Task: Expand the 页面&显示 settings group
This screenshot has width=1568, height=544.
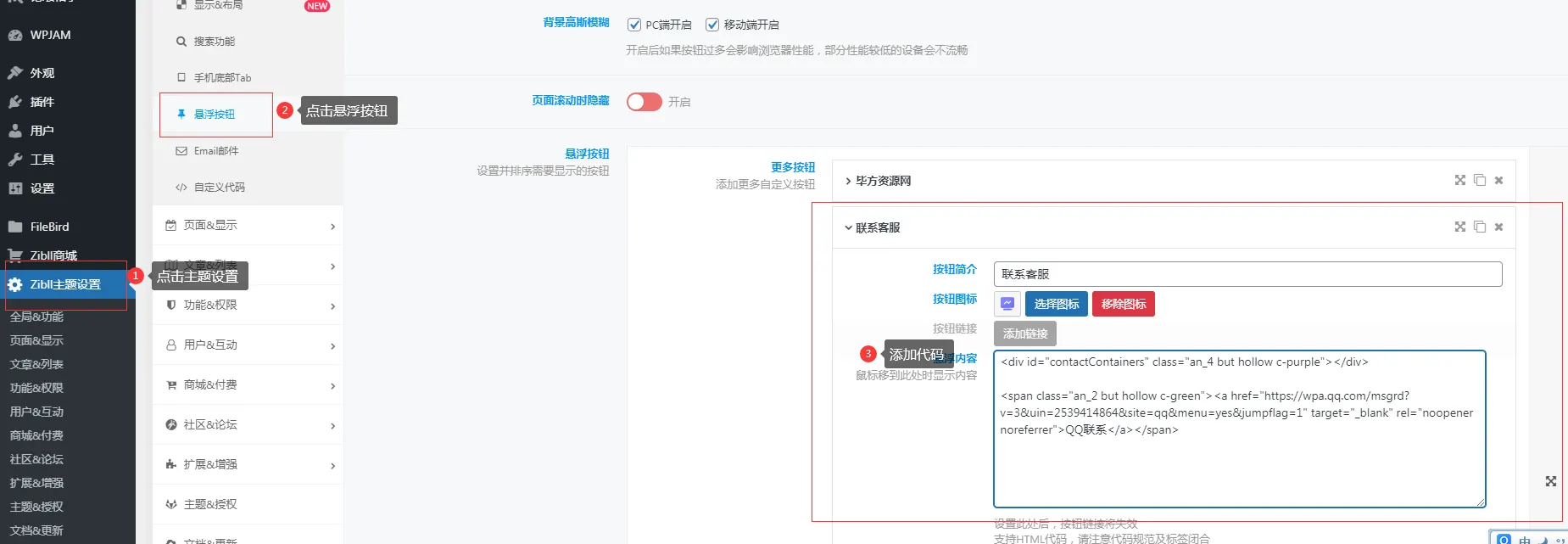Action: (x=248, y=225)
